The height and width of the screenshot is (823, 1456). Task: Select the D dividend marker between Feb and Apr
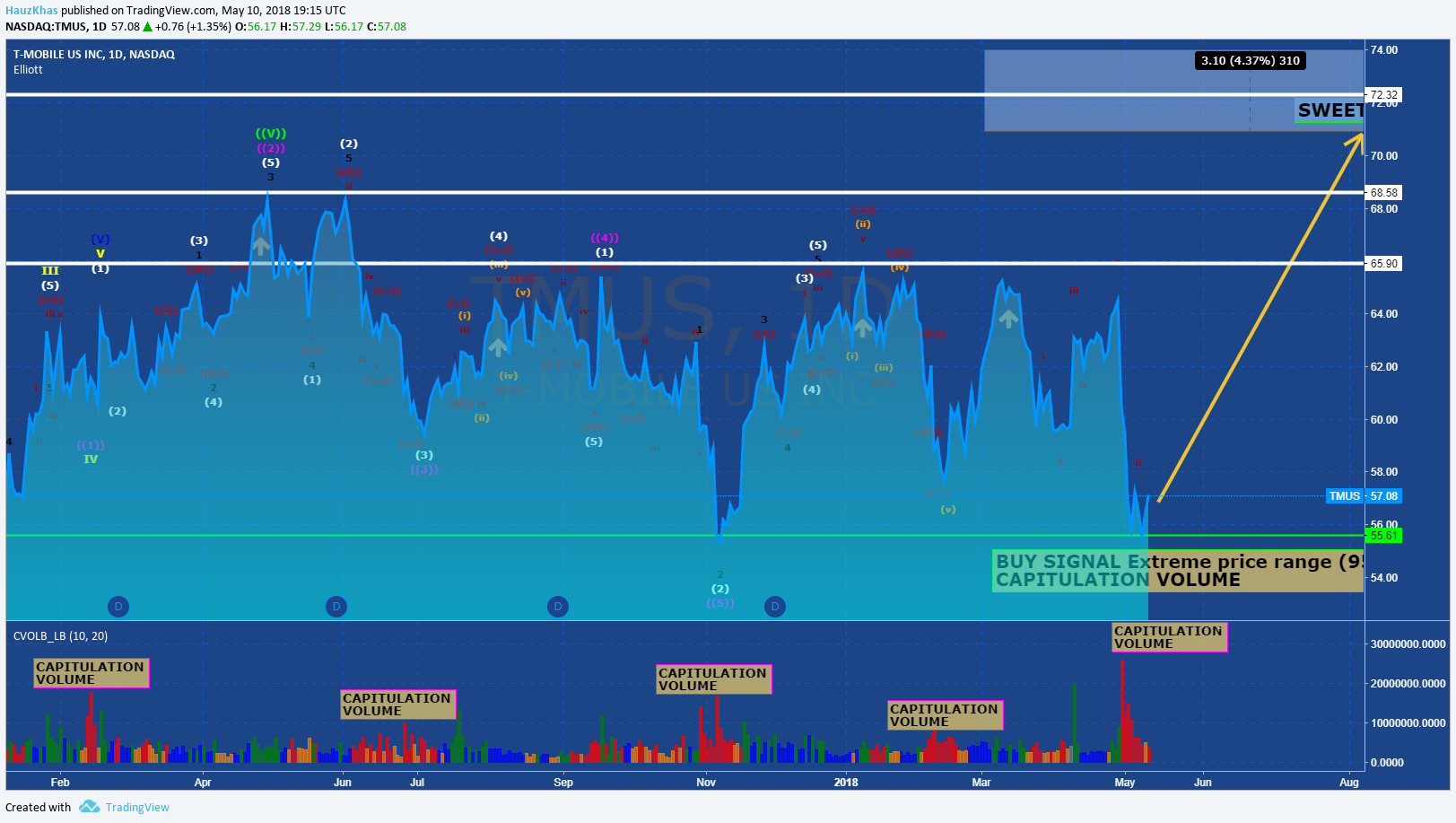pos(118,607)
